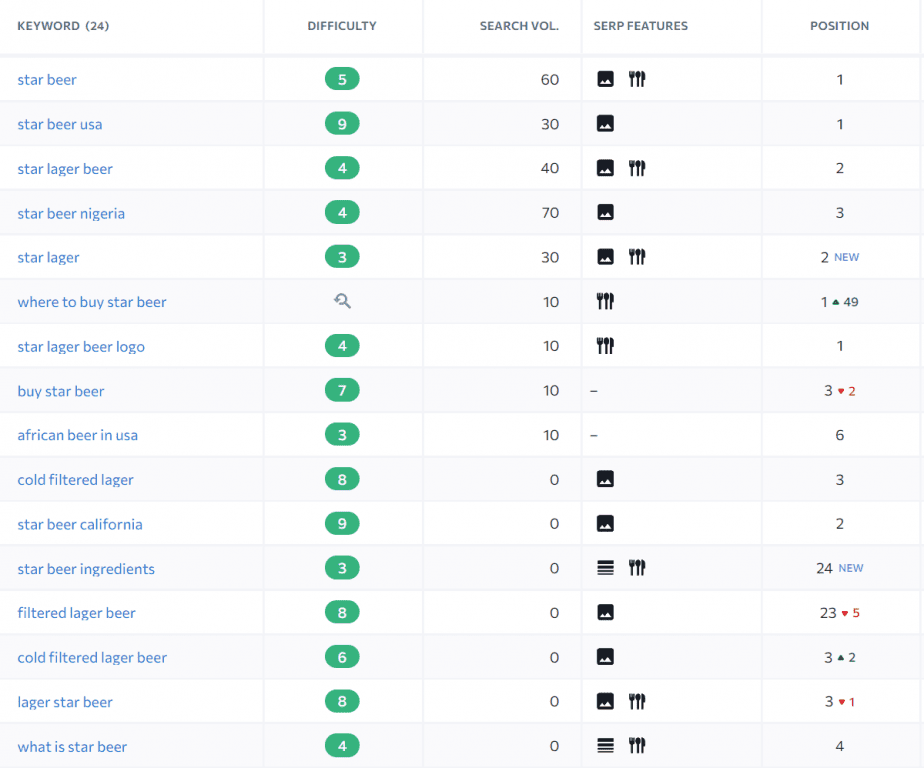Click position gain 2 for cold filtered lager beer
This screenshot has width=924, height=768.
click(847, 657)
